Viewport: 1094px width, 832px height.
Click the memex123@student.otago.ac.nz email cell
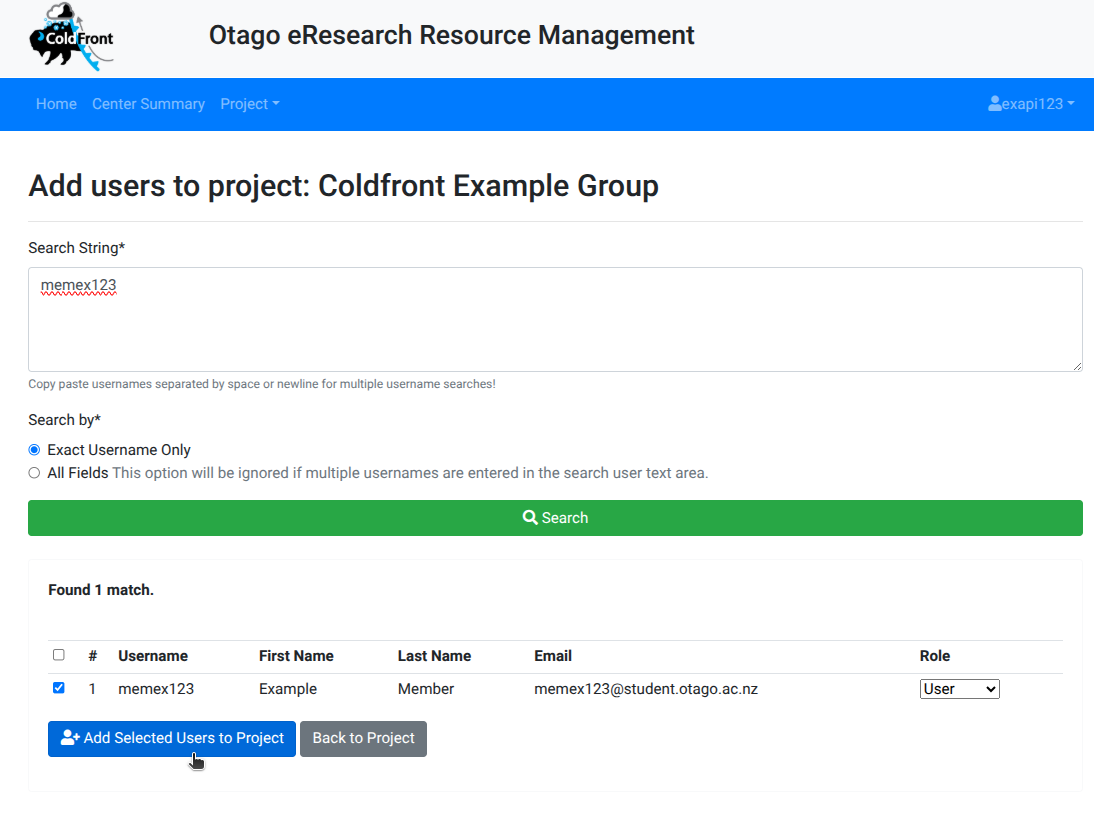click(645, 689)
